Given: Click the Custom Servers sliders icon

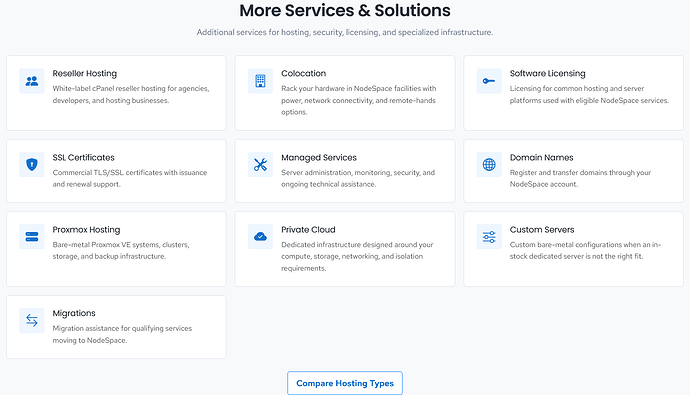Looking at the screenshot, I should (489, 237).
